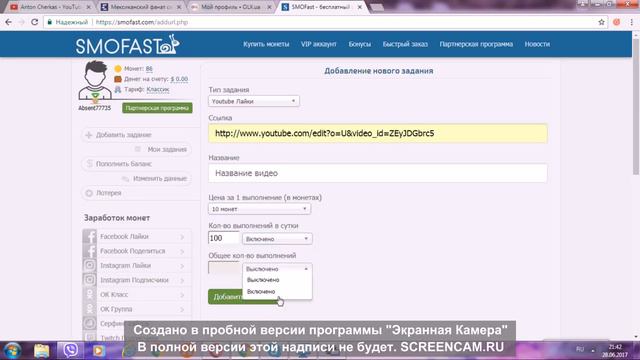Click the lottery icon beside Лотерея
Image resolution: width=640 pixels, height=360 pixels.
click(89, 193)
